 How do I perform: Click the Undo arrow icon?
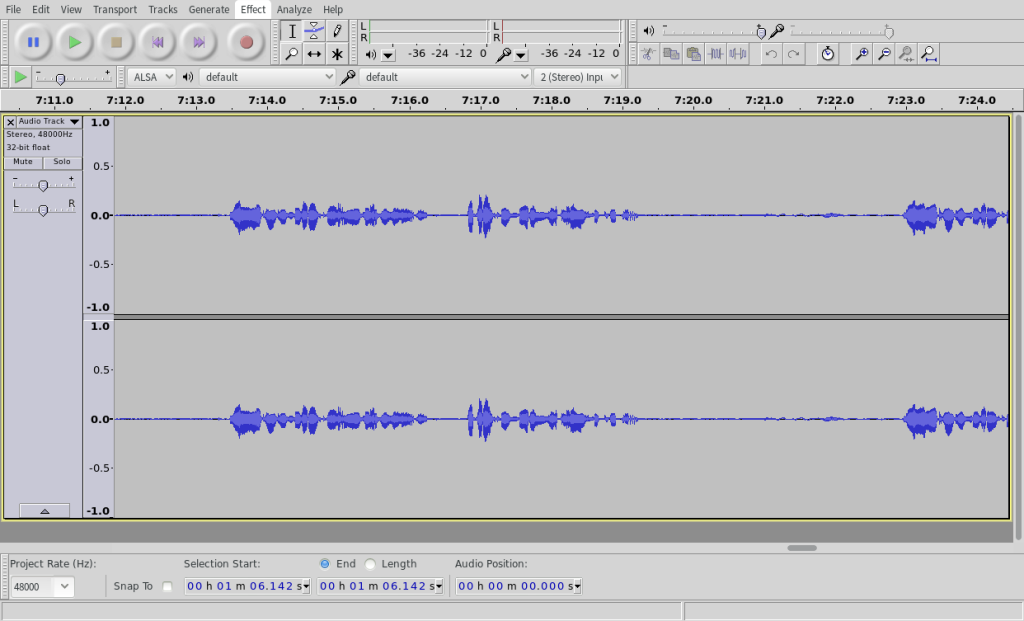771,54
